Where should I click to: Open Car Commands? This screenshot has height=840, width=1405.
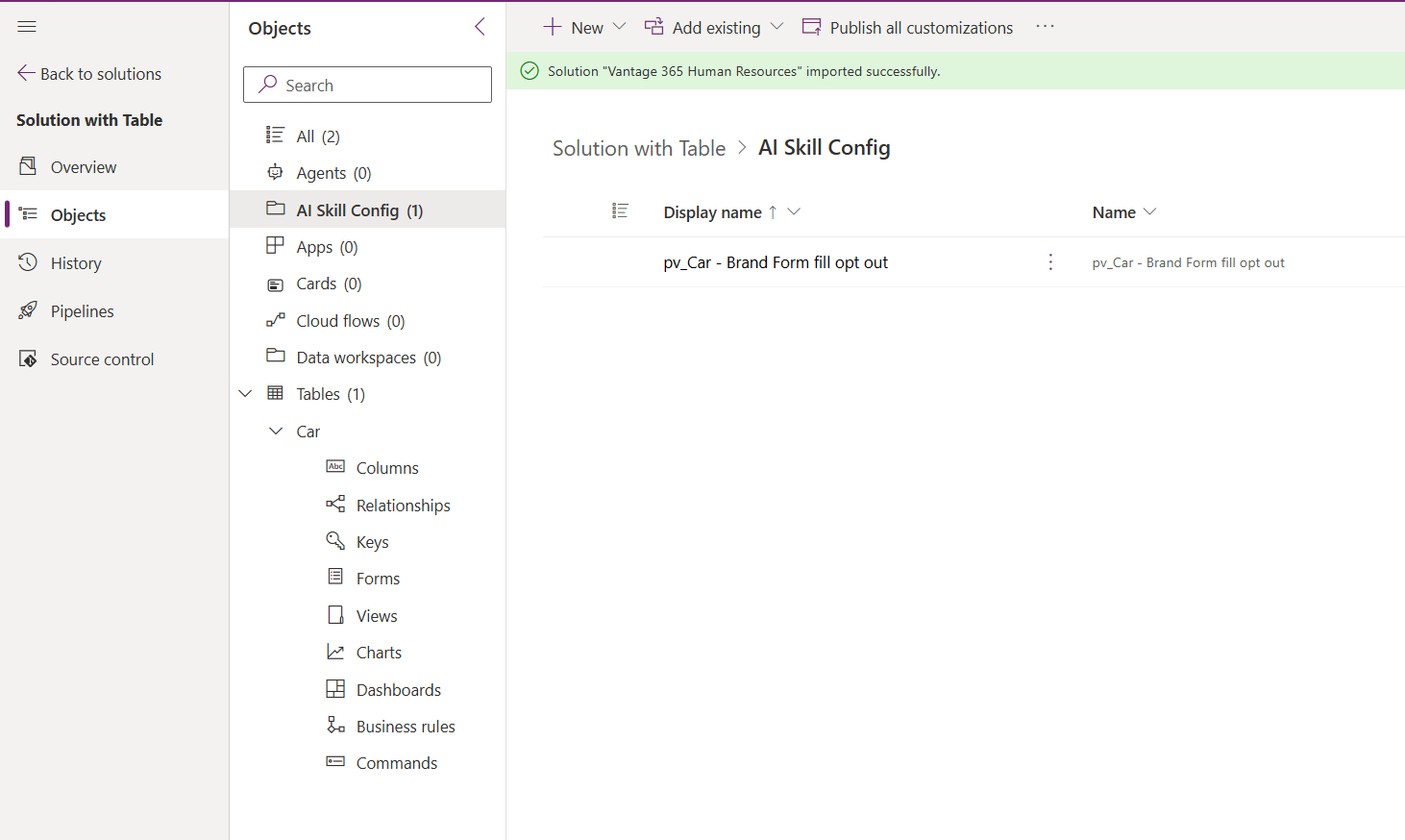(396, 763)
